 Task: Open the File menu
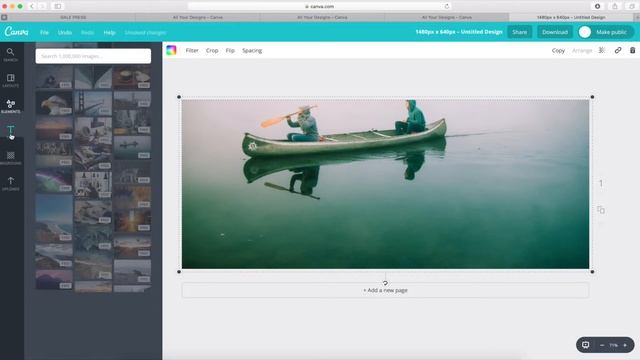pos(44,32)
